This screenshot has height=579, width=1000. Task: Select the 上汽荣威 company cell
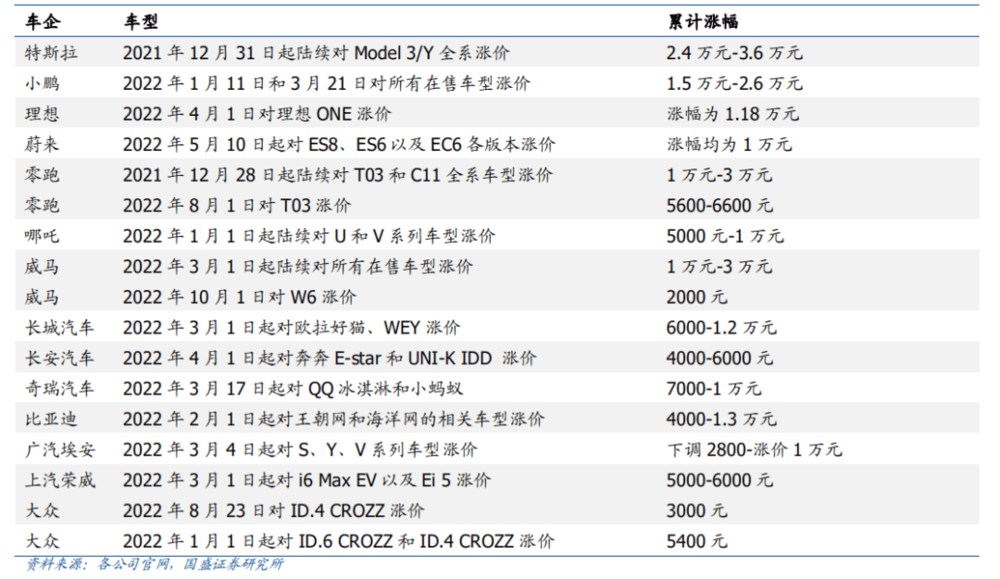coord(60,481)
